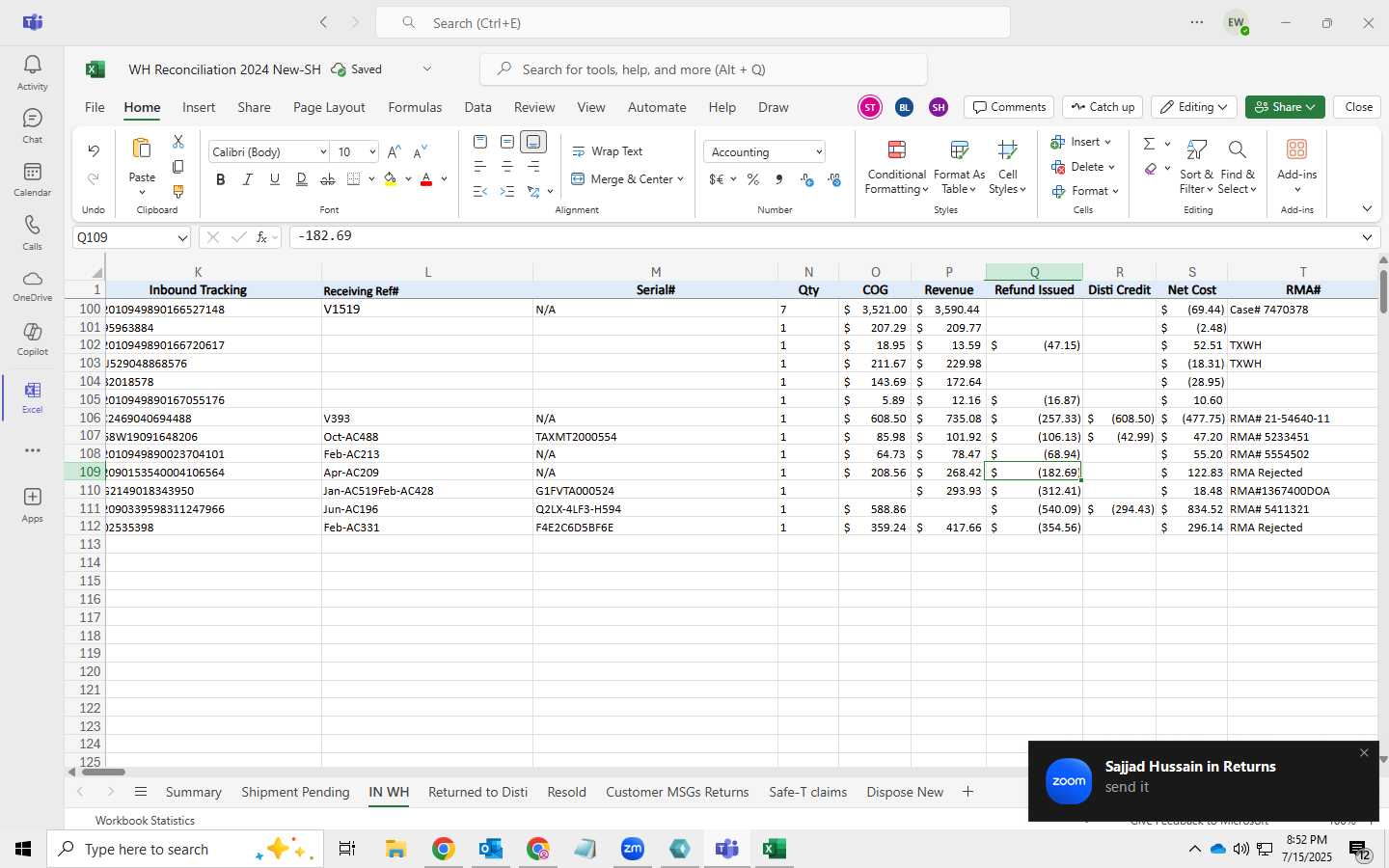Open Find & Select magnifier
The width and height of the screenshot is (1389, 868).
coord(1237,166)
